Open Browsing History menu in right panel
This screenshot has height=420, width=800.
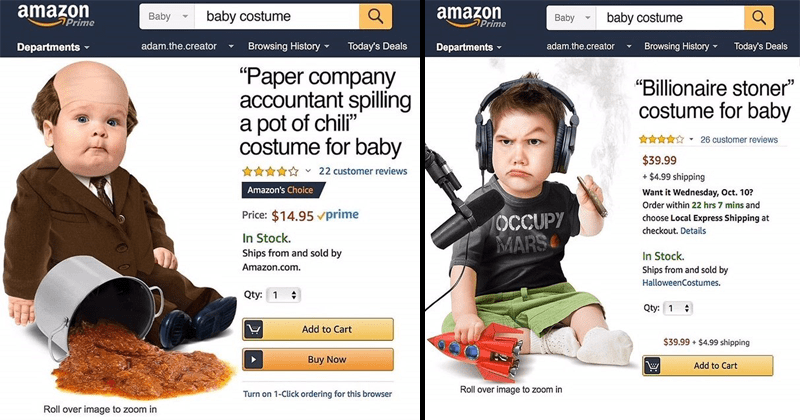coord(681,46)
